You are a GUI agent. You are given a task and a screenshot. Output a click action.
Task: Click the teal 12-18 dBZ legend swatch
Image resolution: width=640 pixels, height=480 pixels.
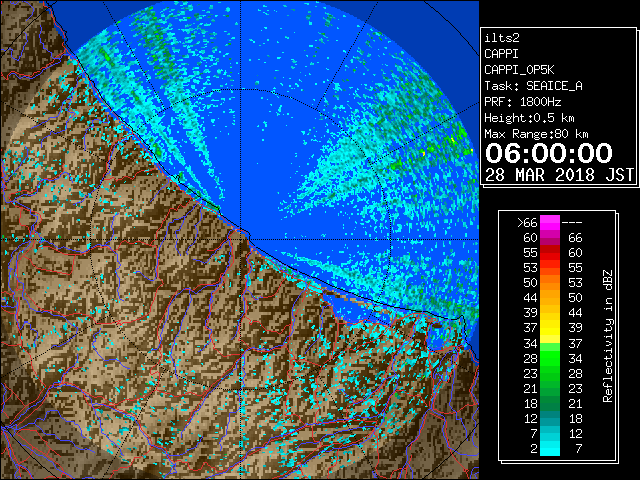(x=550, y=418)
